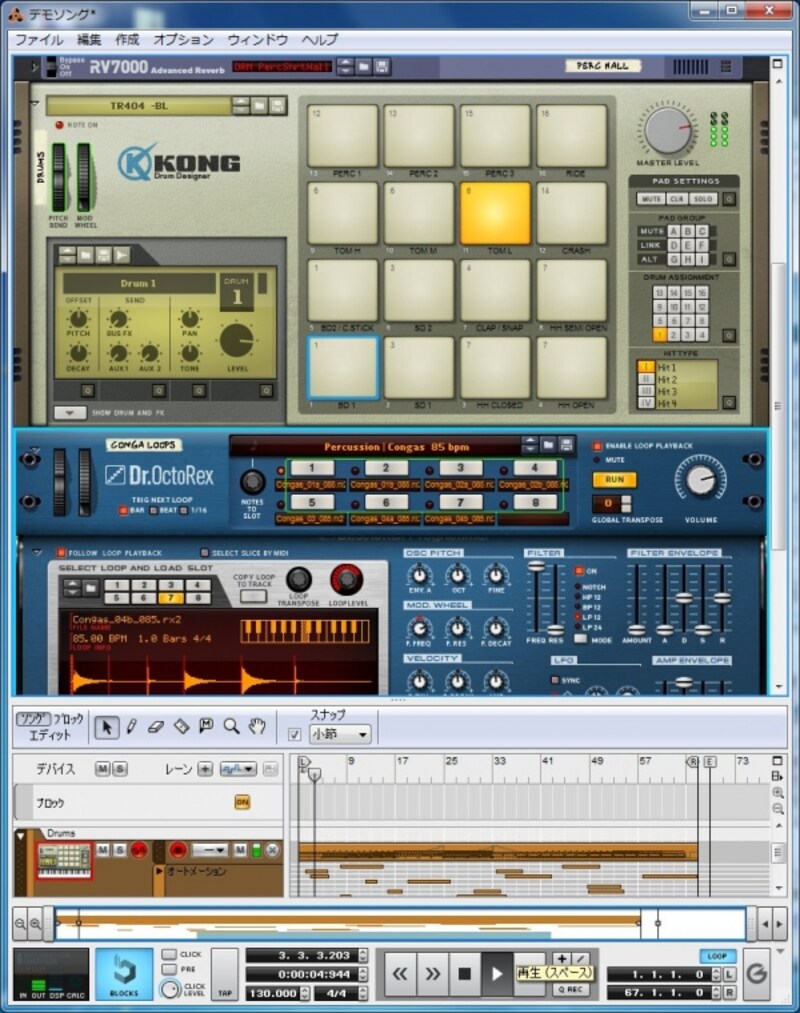Pick the magnifying glass zoom tool

coord(231,727)
